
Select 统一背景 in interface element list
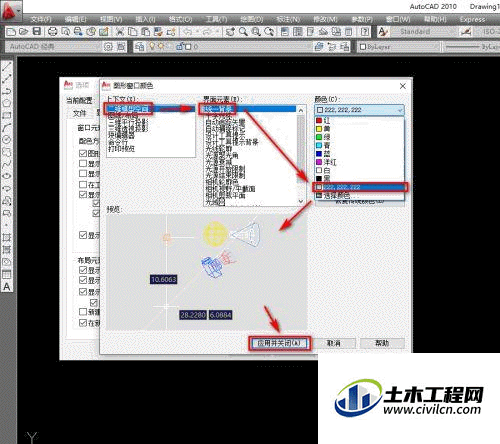pos(250,109)
